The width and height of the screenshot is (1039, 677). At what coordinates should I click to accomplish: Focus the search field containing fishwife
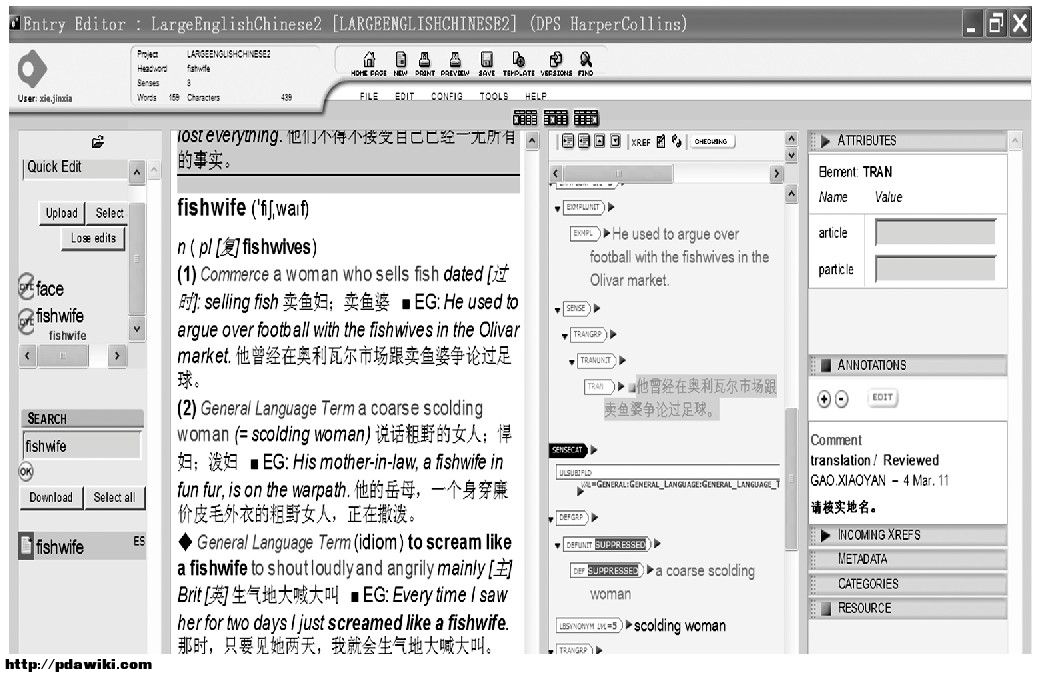click(x=82, y=445)
